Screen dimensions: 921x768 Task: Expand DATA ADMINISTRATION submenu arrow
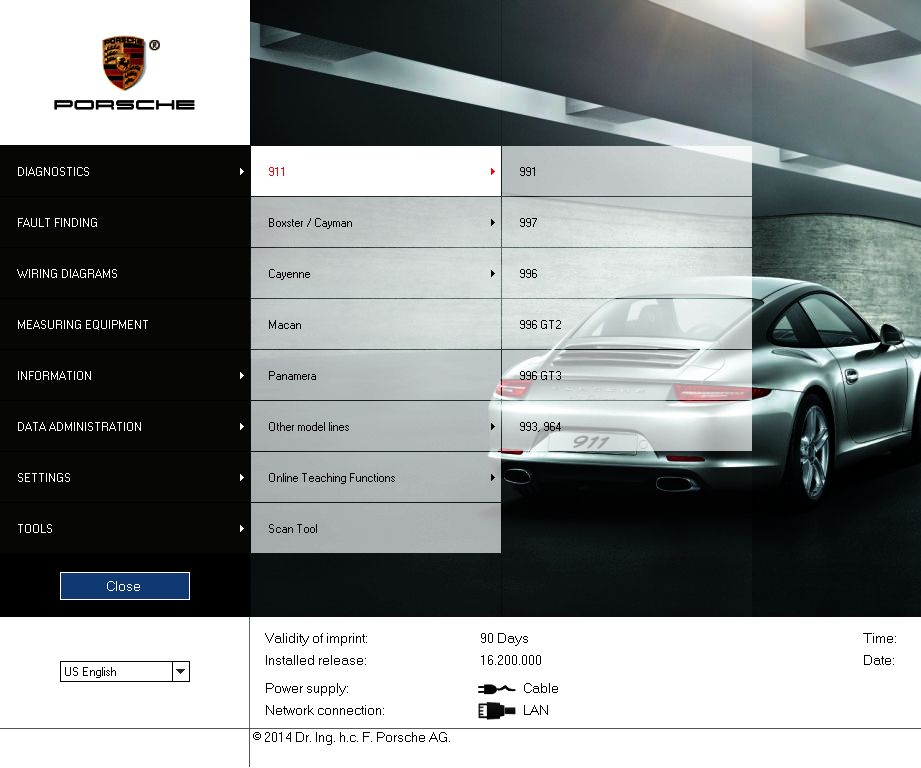(x=241, y=427)
